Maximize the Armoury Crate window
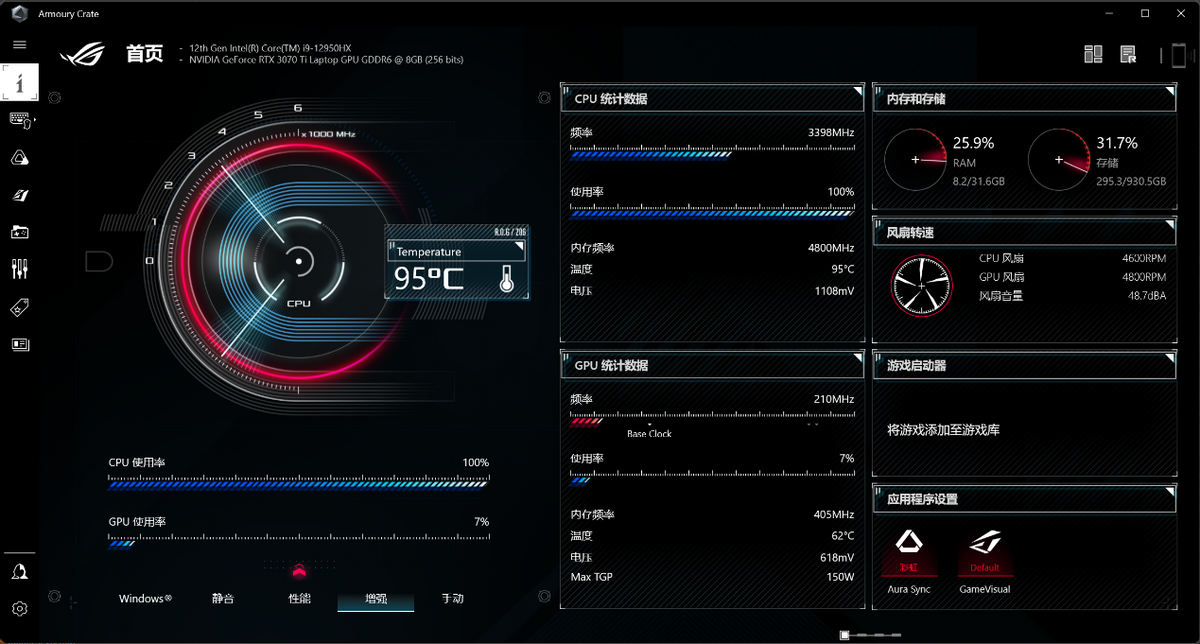Viewport: 1200px width, 644px height. coord(1145,13)
